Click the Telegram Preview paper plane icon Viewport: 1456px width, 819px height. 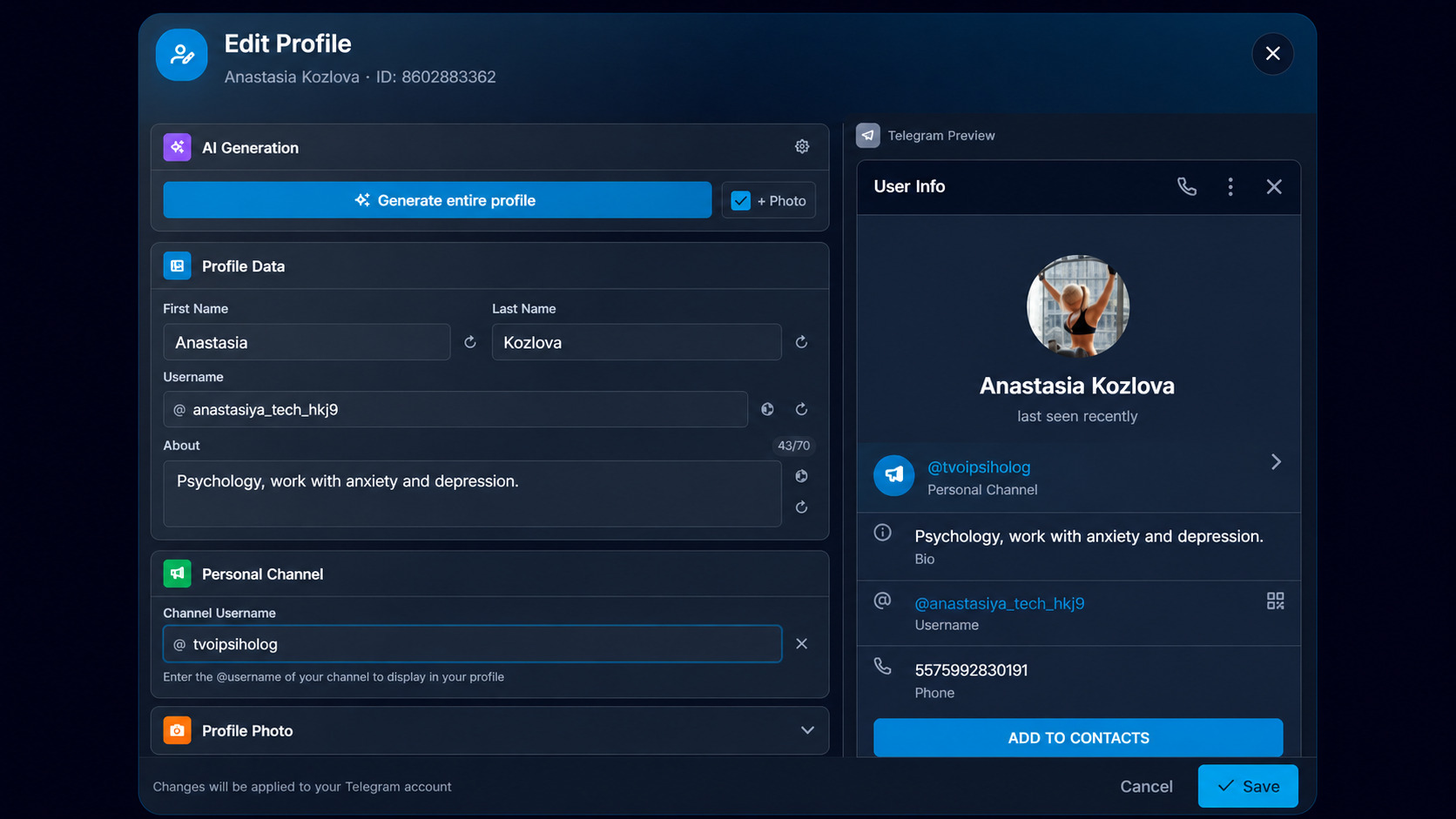click(867, 136)
